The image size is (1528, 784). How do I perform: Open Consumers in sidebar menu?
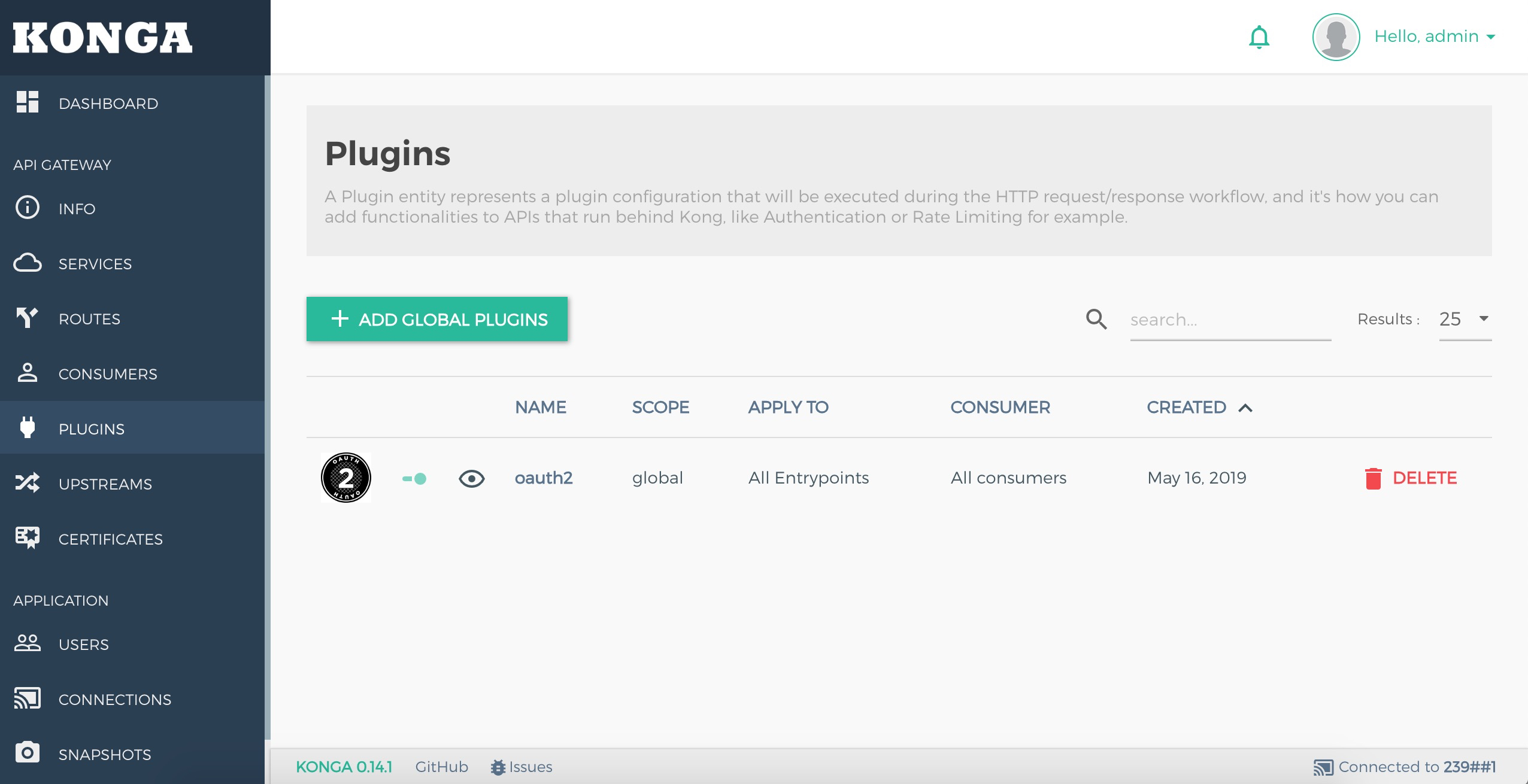pyautogui.click(x=108, y=374)
